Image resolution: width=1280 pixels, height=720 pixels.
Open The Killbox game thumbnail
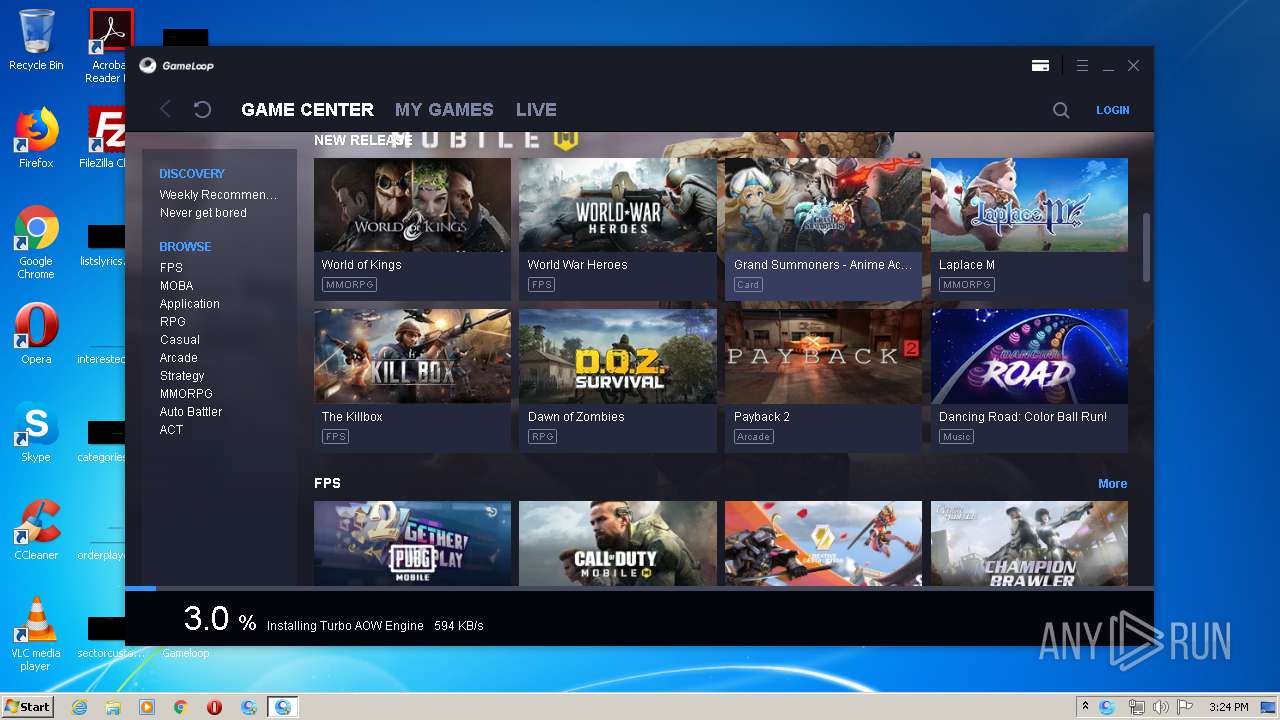coord(412,356)
